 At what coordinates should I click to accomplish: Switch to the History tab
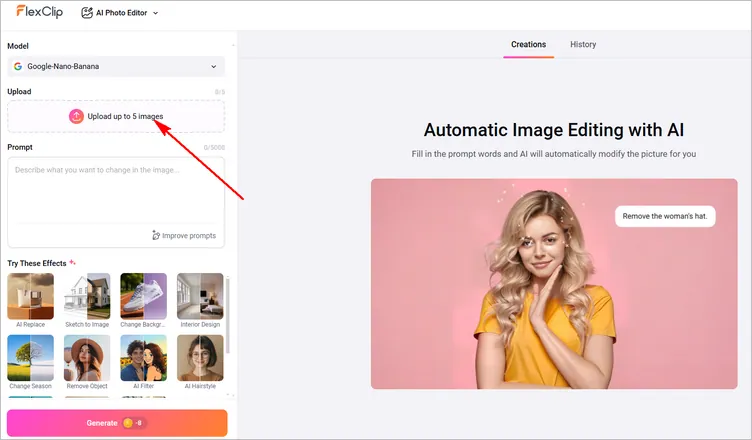583,45
